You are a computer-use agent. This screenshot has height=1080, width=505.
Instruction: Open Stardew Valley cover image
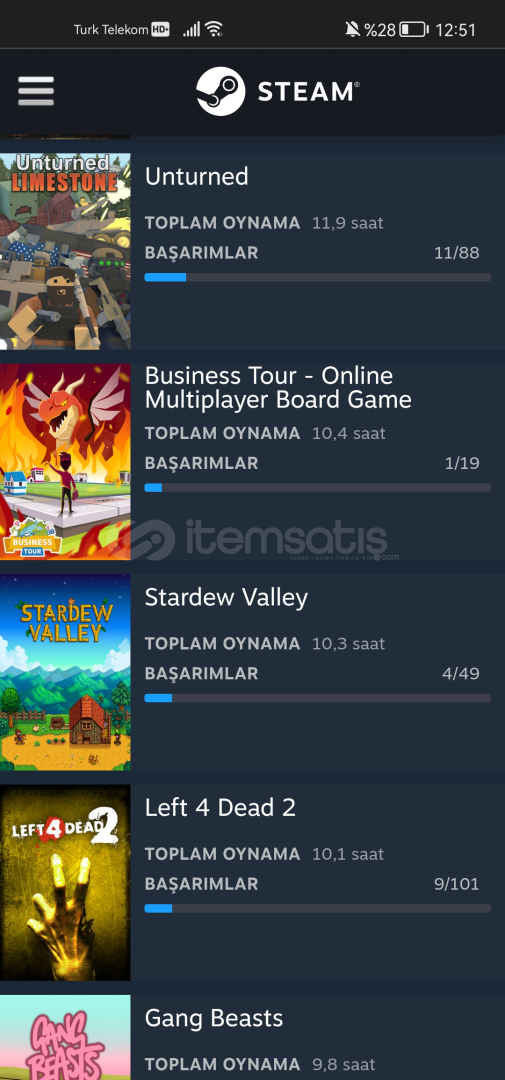pyautogui.click(x=65, y=672)
